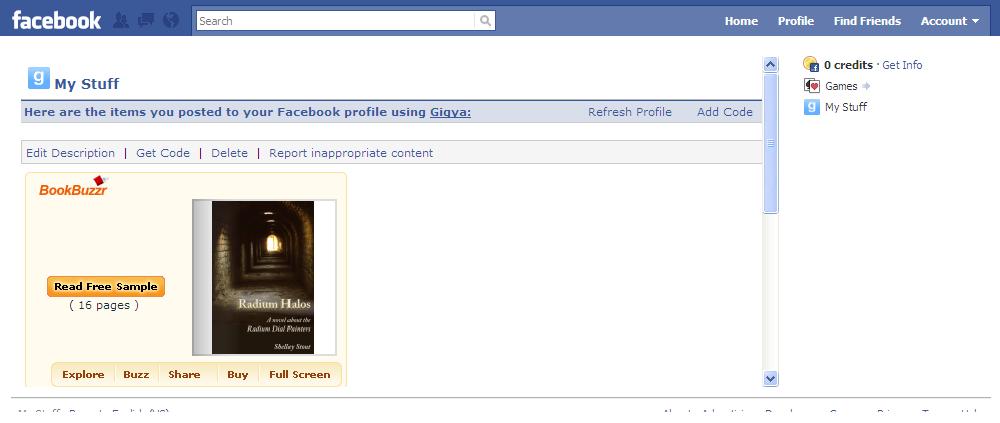Image resolution: width=1000 pixels, height=423 pixels.
Task: Click the My Stuff sidebar icon
Action: tap(812, 107)
